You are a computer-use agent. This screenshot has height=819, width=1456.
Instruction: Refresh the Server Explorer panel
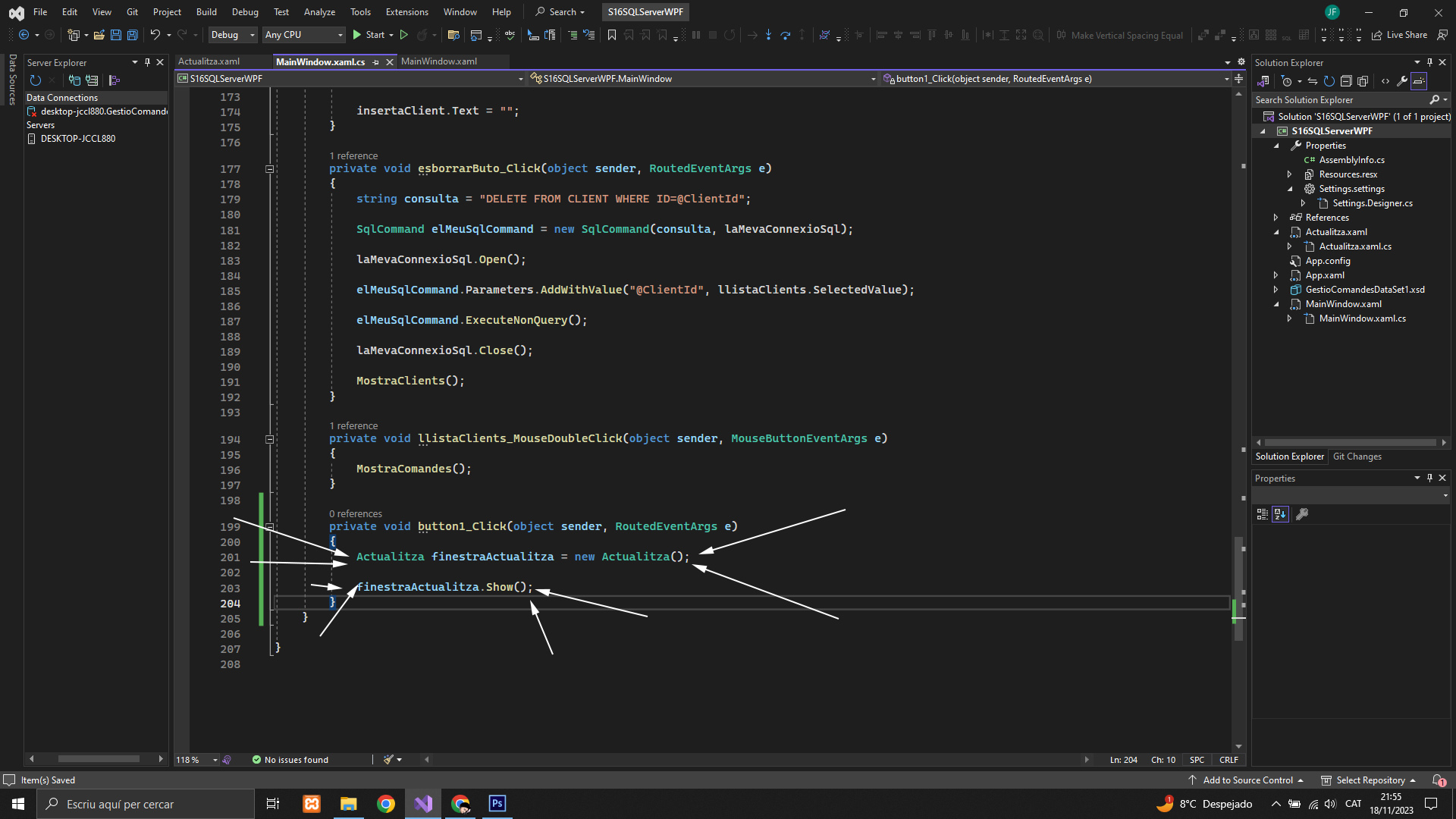pyautogui.click(x=35, y=80)
